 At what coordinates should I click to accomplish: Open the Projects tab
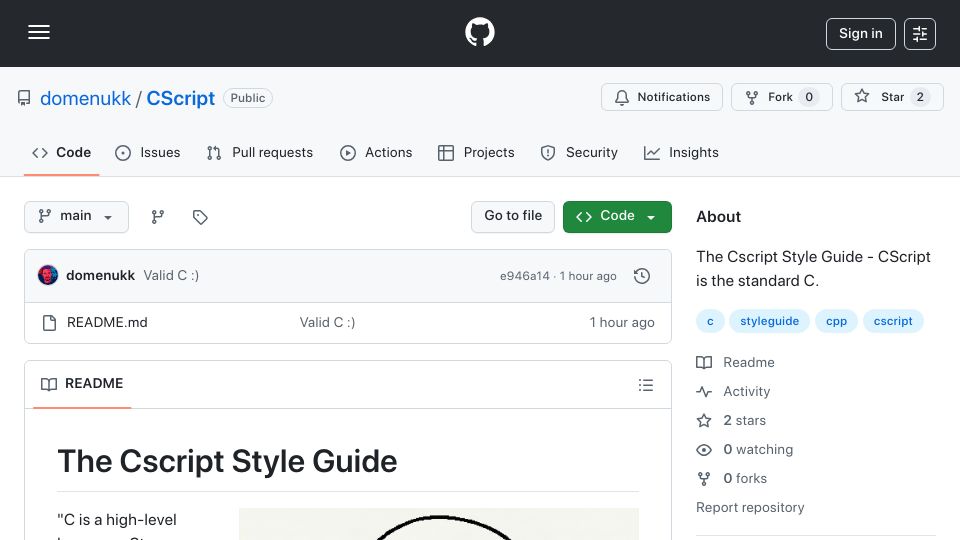[x=476, y=152]
